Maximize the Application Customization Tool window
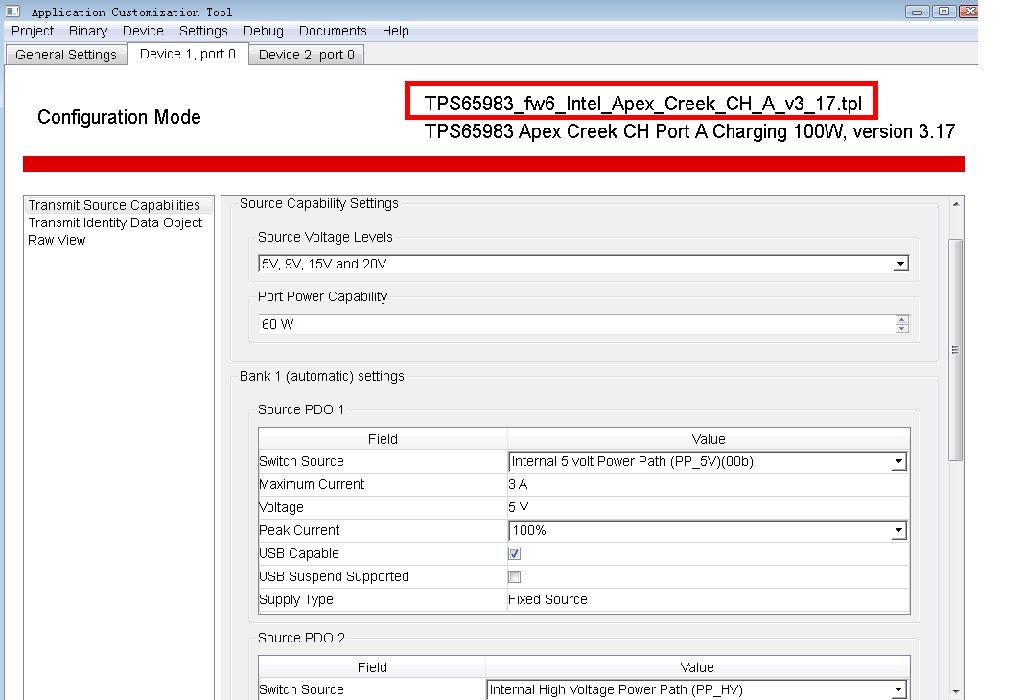The image size is (1020, 700). (944, 11)
